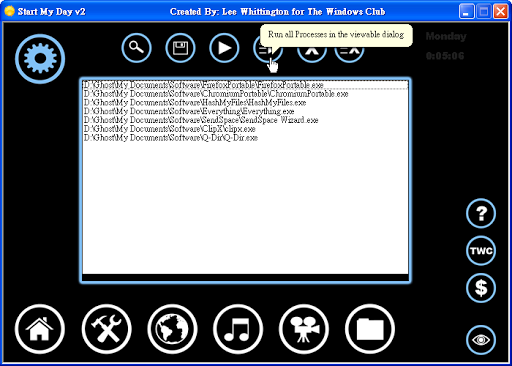Screen dimensions: 512x366
Task: Click the magnifying glass search icon
Action: [x=136, y=48]
